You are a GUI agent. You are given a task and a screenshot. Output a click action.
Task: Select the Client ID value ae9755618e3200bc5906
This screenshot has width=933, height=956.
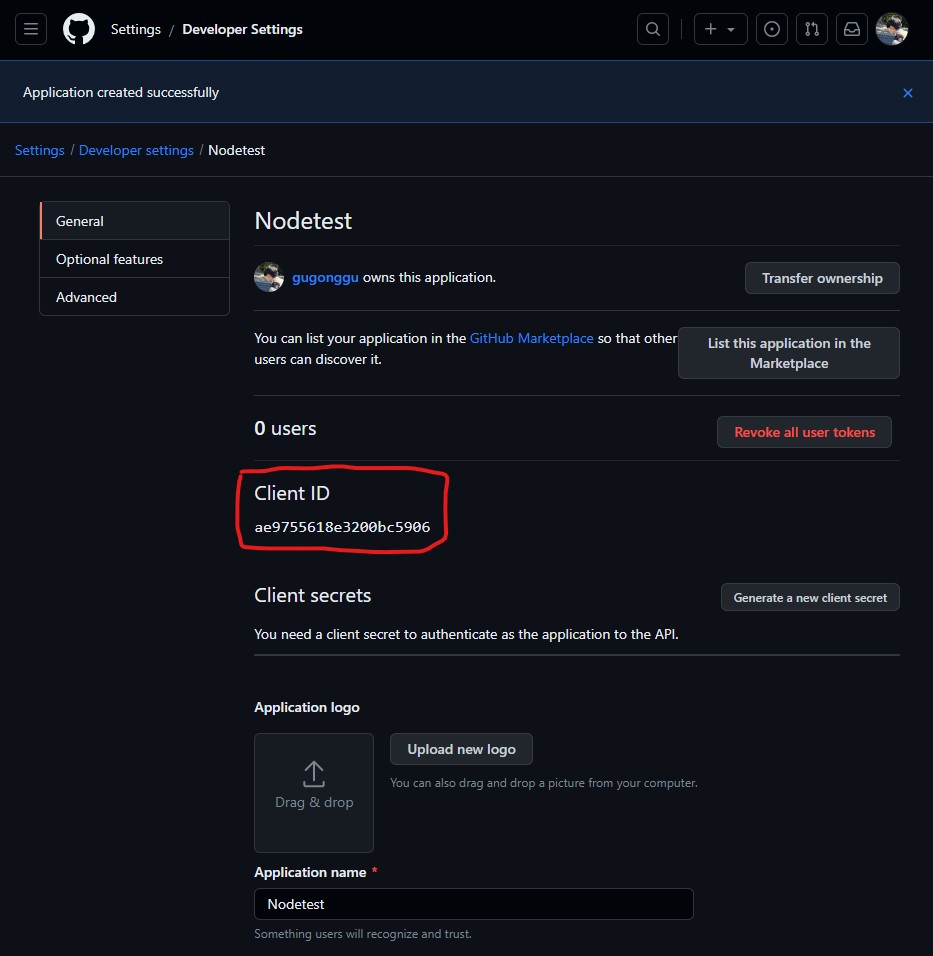(x=342, y=527)
